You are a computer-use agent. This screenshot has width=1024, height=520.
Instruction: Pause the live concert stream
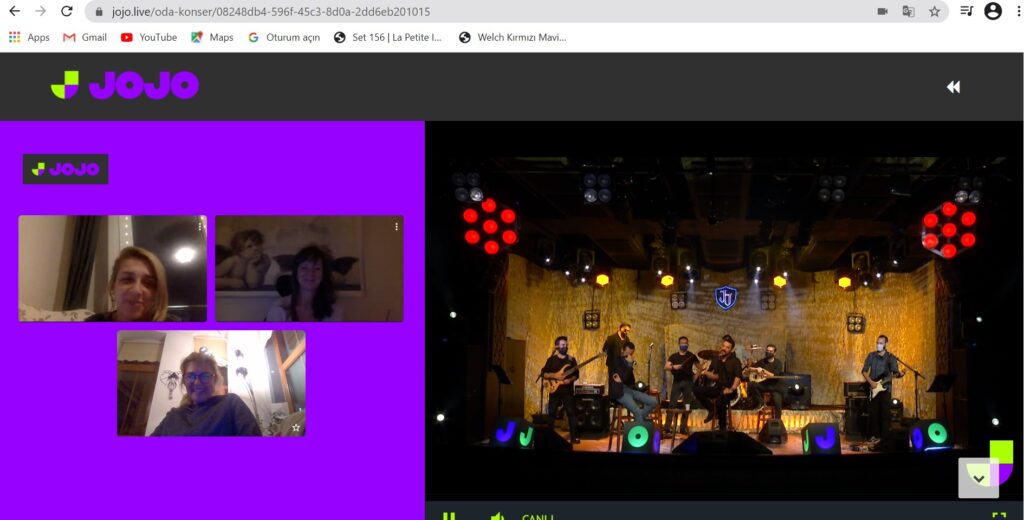point(449,515)
